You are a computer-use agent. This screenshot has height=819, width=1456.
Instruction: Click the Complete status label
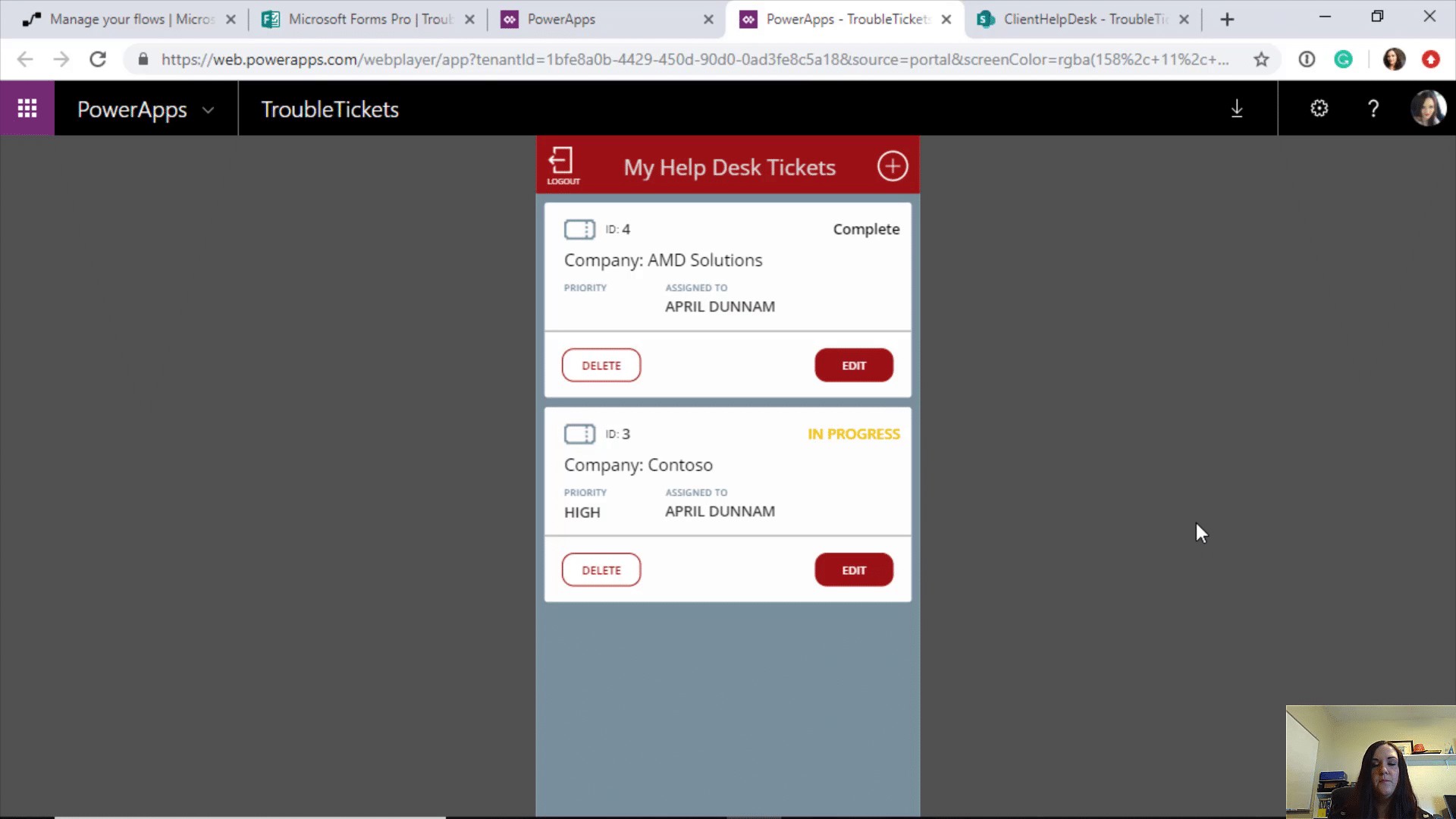866,229
